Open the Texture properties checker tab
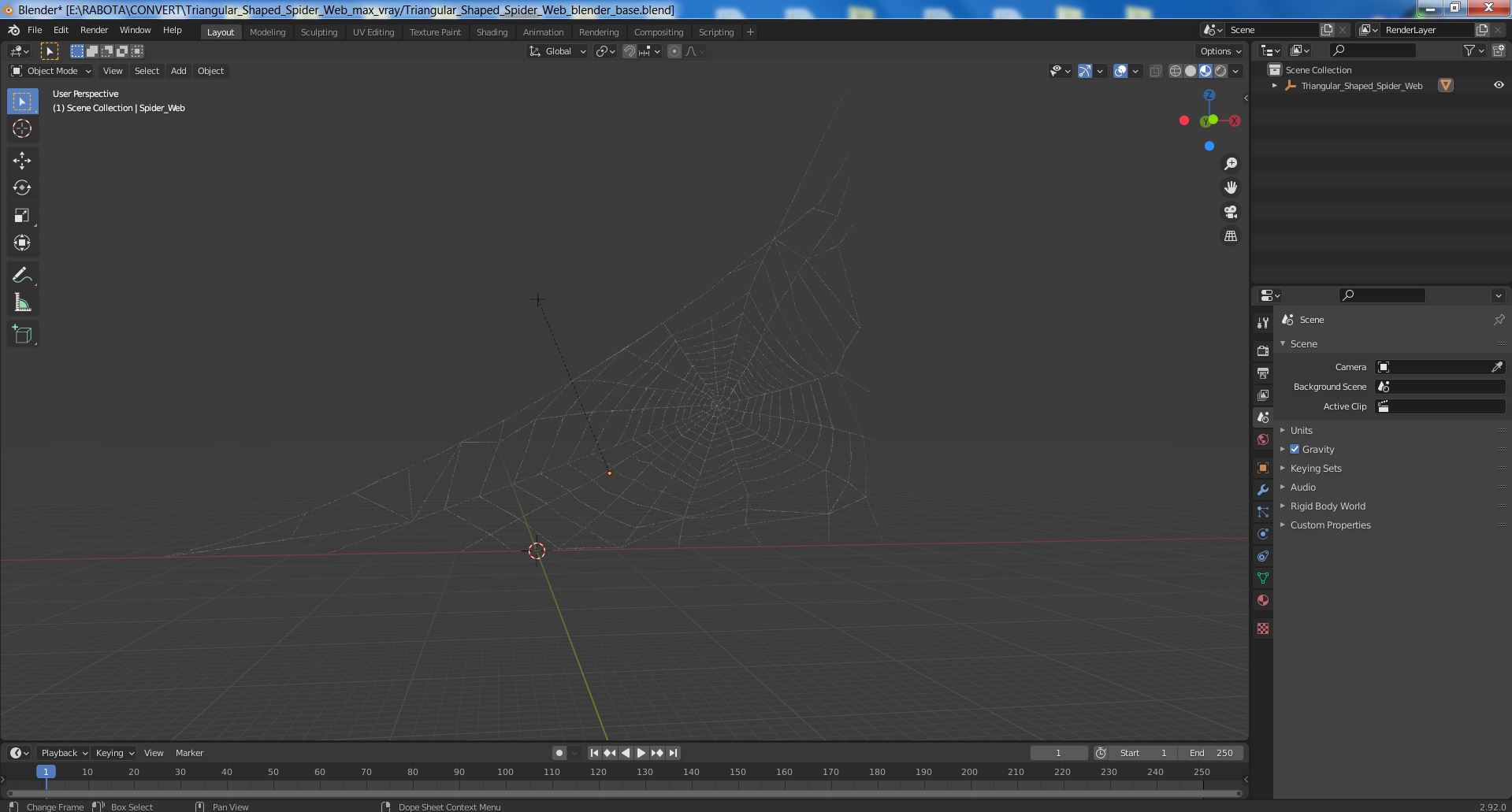Screen dimensions: 1512x812 tap(1263, 628)
